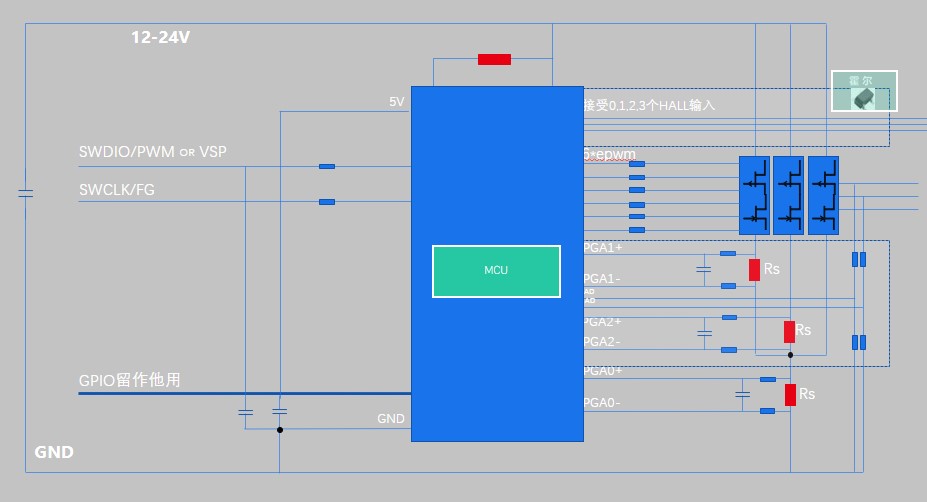927x502 pixels.
Task: Click the red Rs resistor beside PGA0
Action: pos(790,394)
